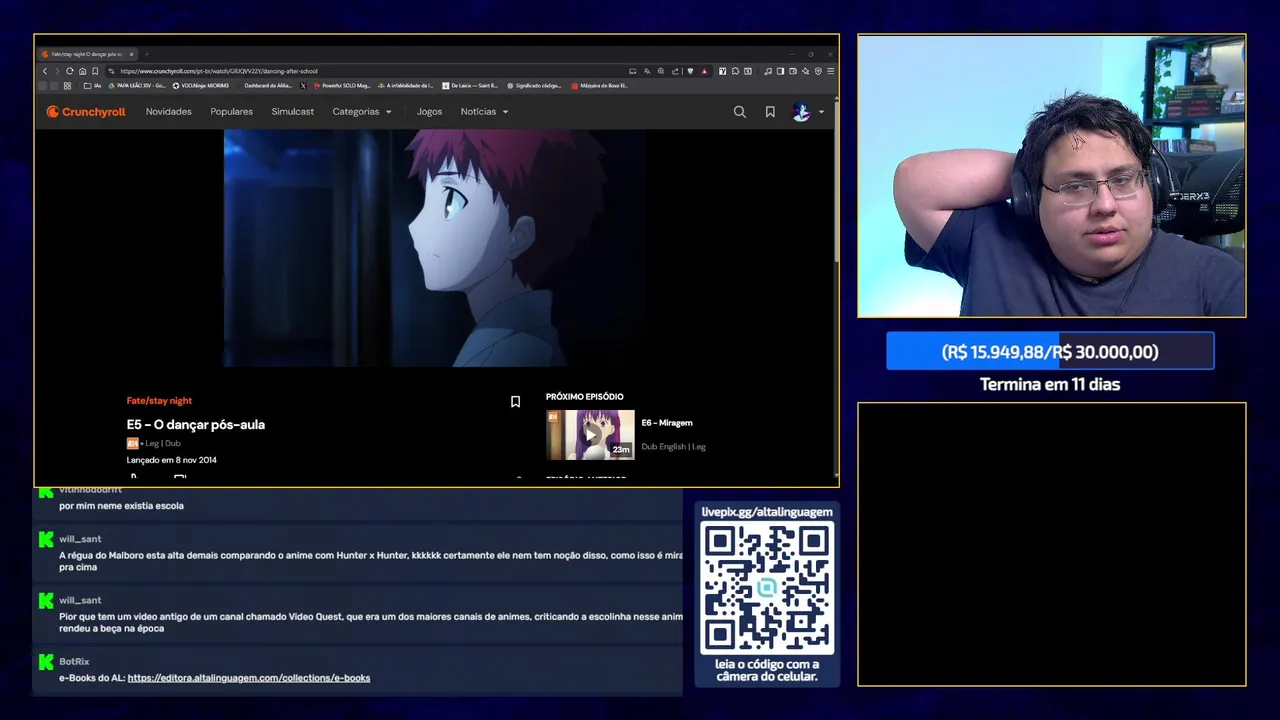Select the Fate/stay night browser tab
This screenshot has height=720, width=1280.
pyautogui.click(x=85, y=54)
